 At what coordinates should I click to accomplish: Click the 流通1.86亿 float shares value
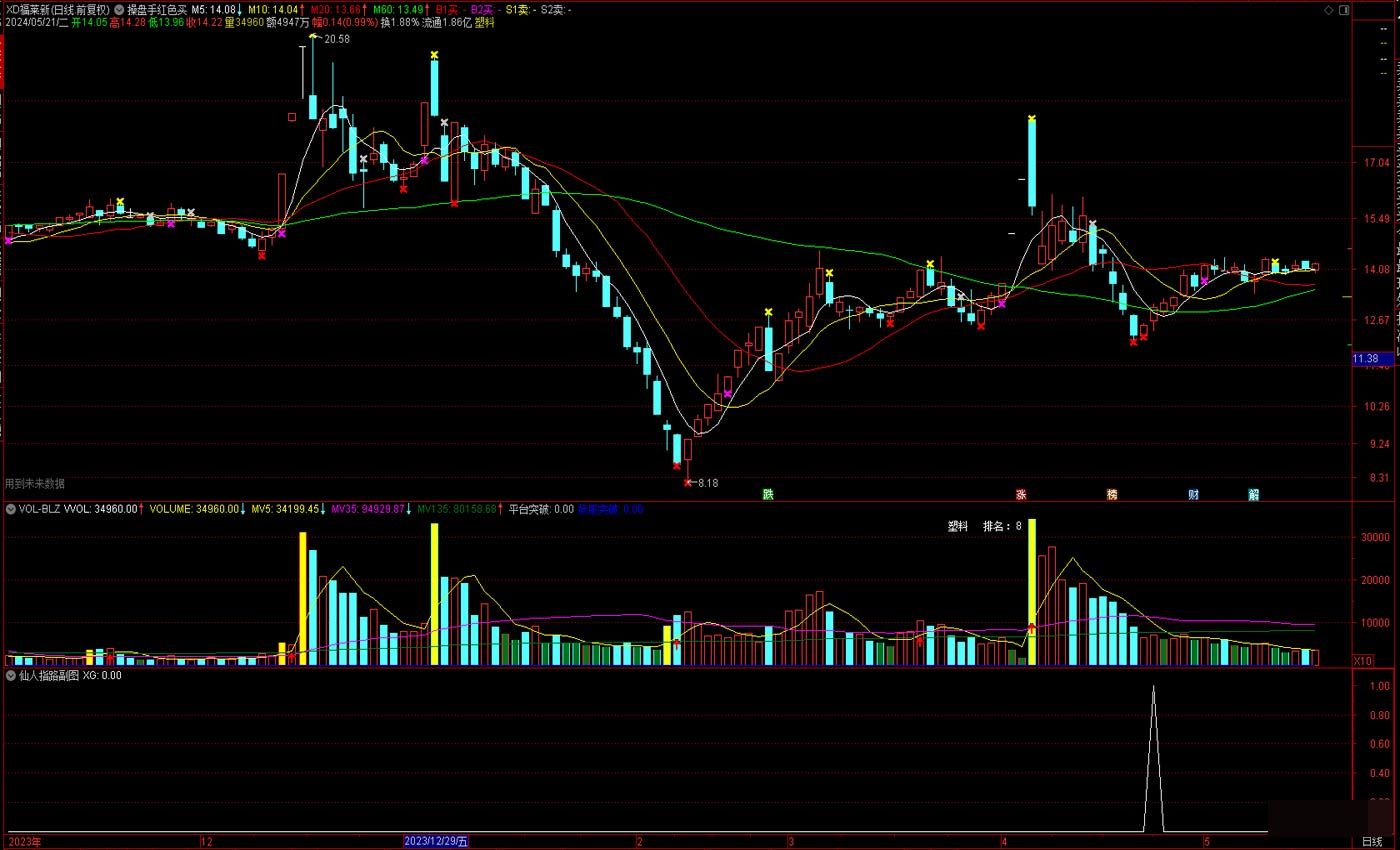pos(447,22)
